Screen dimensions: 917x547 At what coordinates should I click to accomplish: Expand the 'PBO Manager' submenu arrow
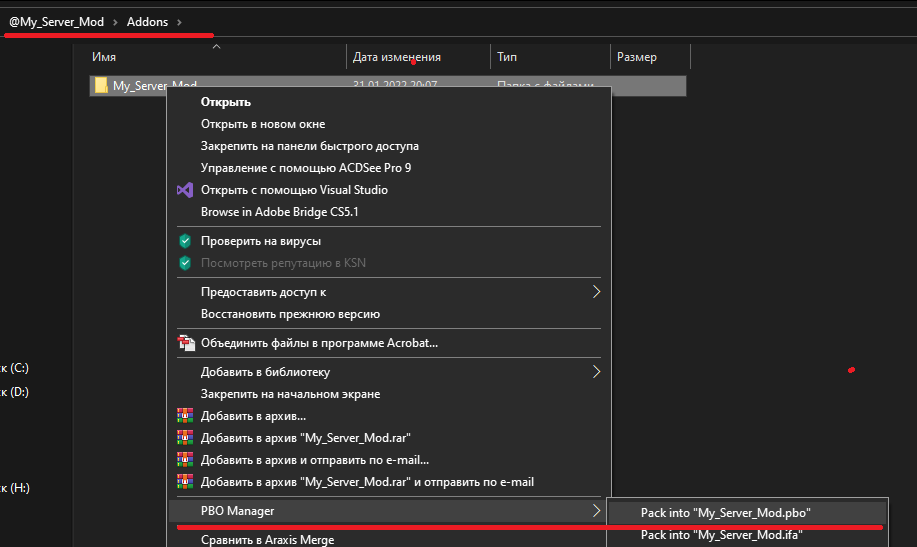[x=596, y=511]
